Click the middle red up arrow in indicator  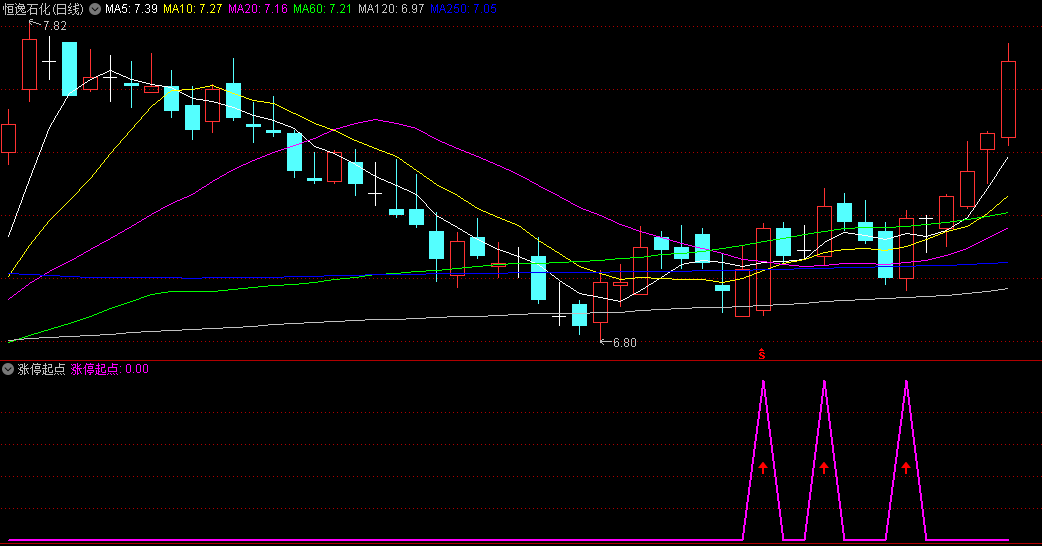(824, 468)
